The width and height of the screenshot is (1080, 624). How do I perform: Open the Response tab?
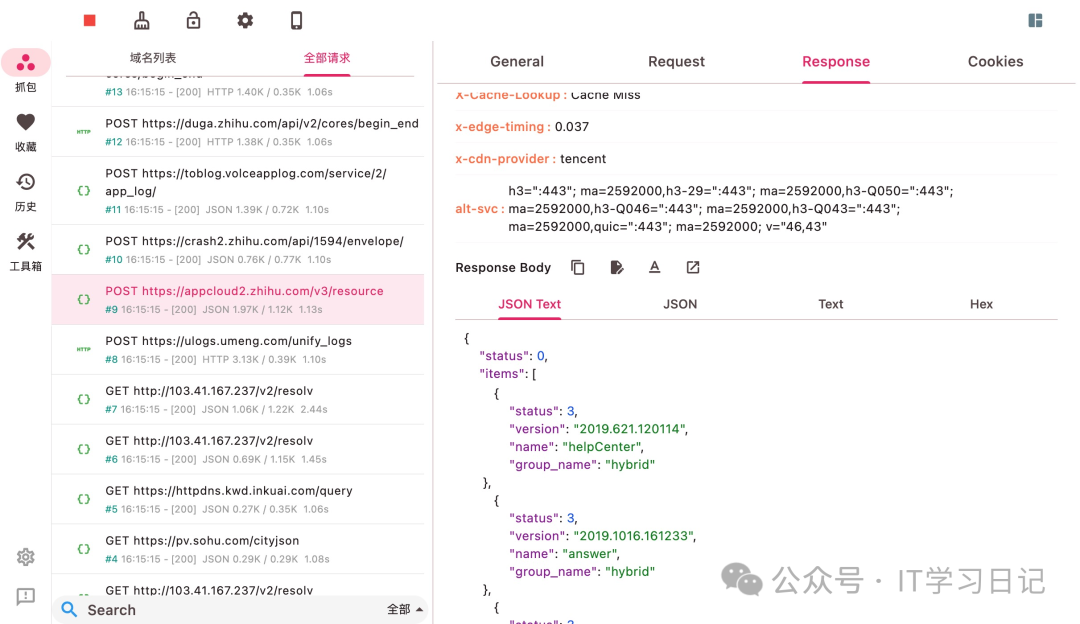pyautogui.click(x=835, y=61)
